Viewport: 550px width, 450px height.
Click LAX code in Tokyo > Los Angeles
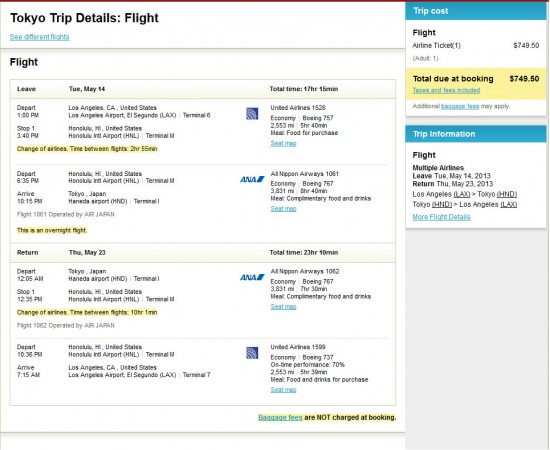click(x=508, y=204)
